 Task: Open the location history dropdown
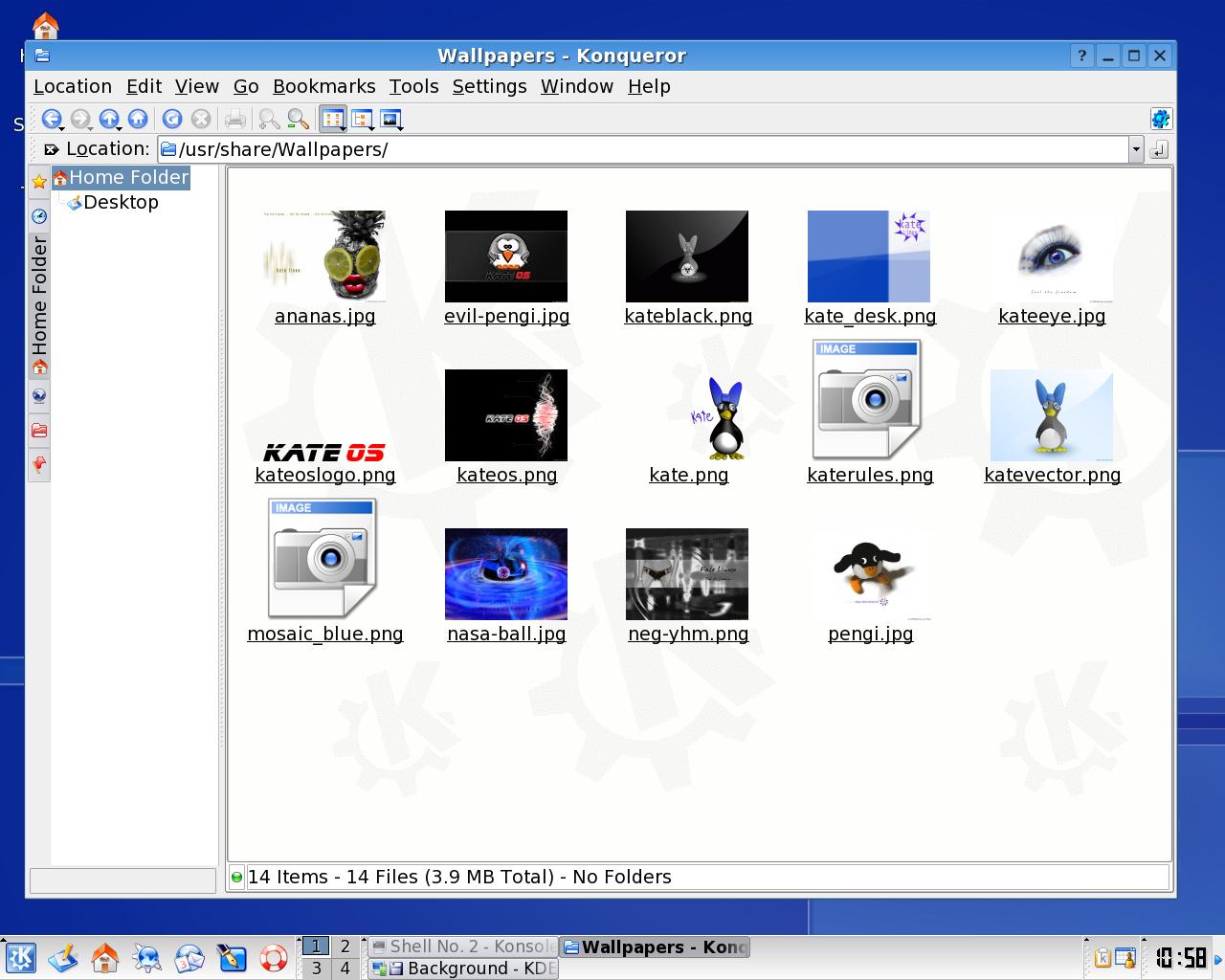pyautogui.click(x=1136, y=149)
